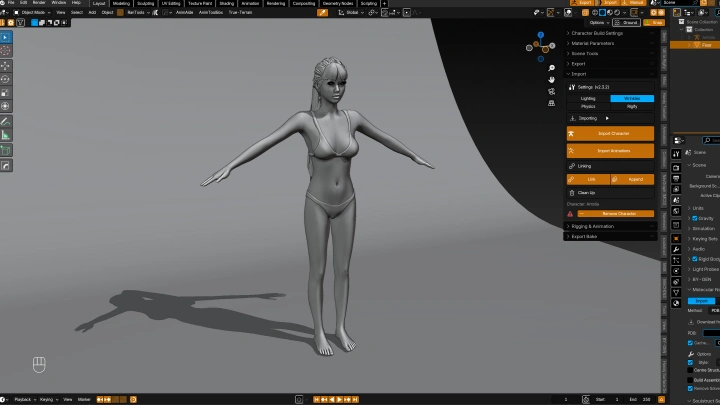Expand the Rigging & Animation panel
This screenshot has width=720, height=405.
(610, 226)
